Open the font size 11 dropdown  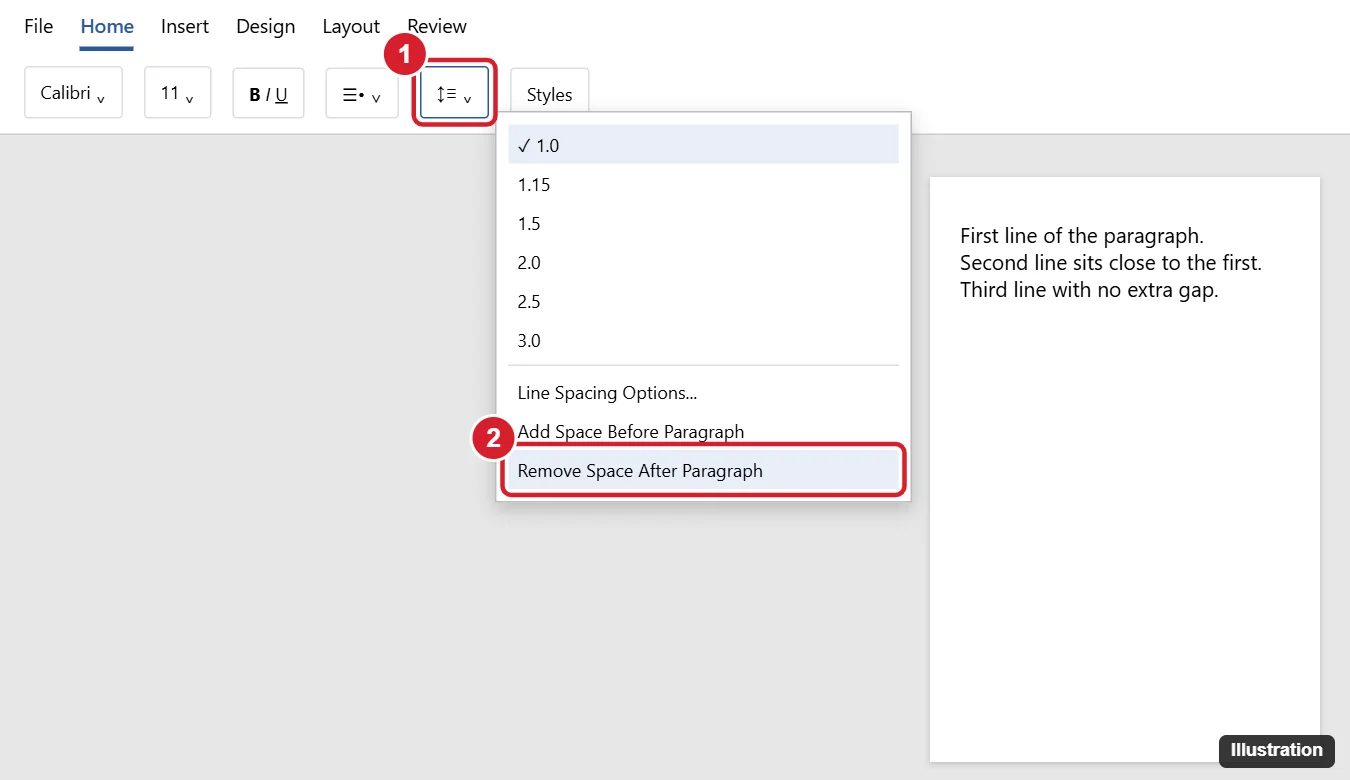coord(178,93)
